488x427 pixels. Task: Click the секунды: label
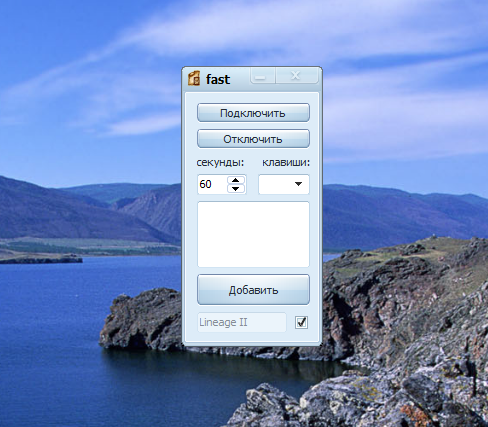coord(220,163)
